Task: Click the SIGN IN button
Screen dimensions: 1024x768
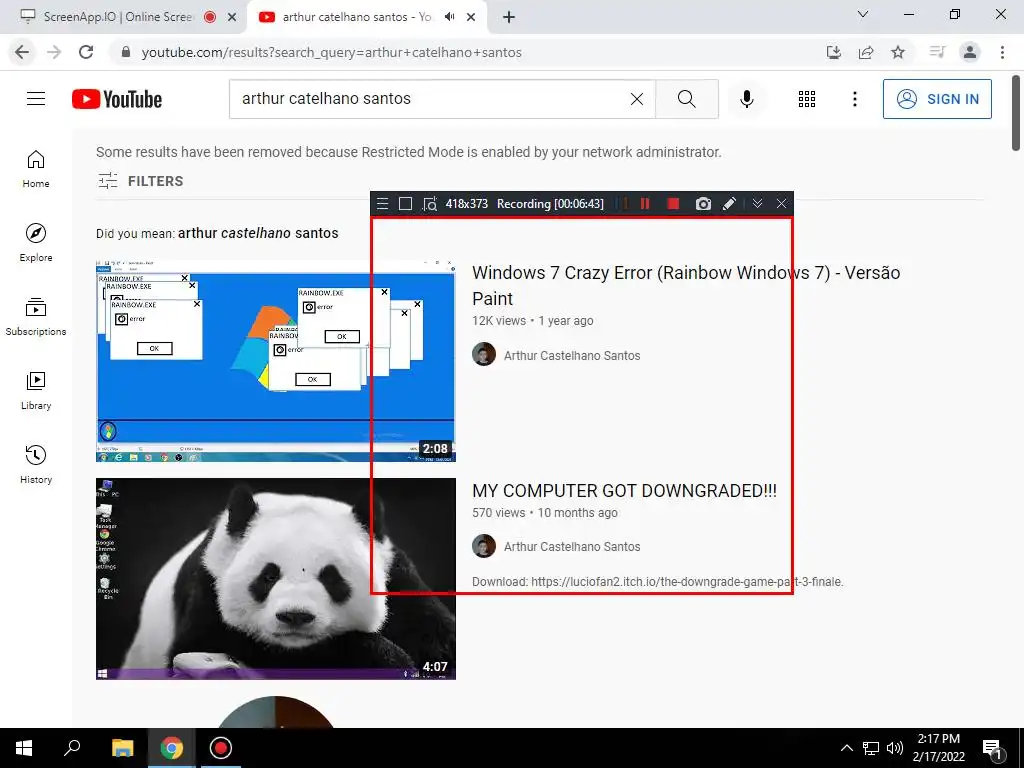Action: click(x=936, y=99)
